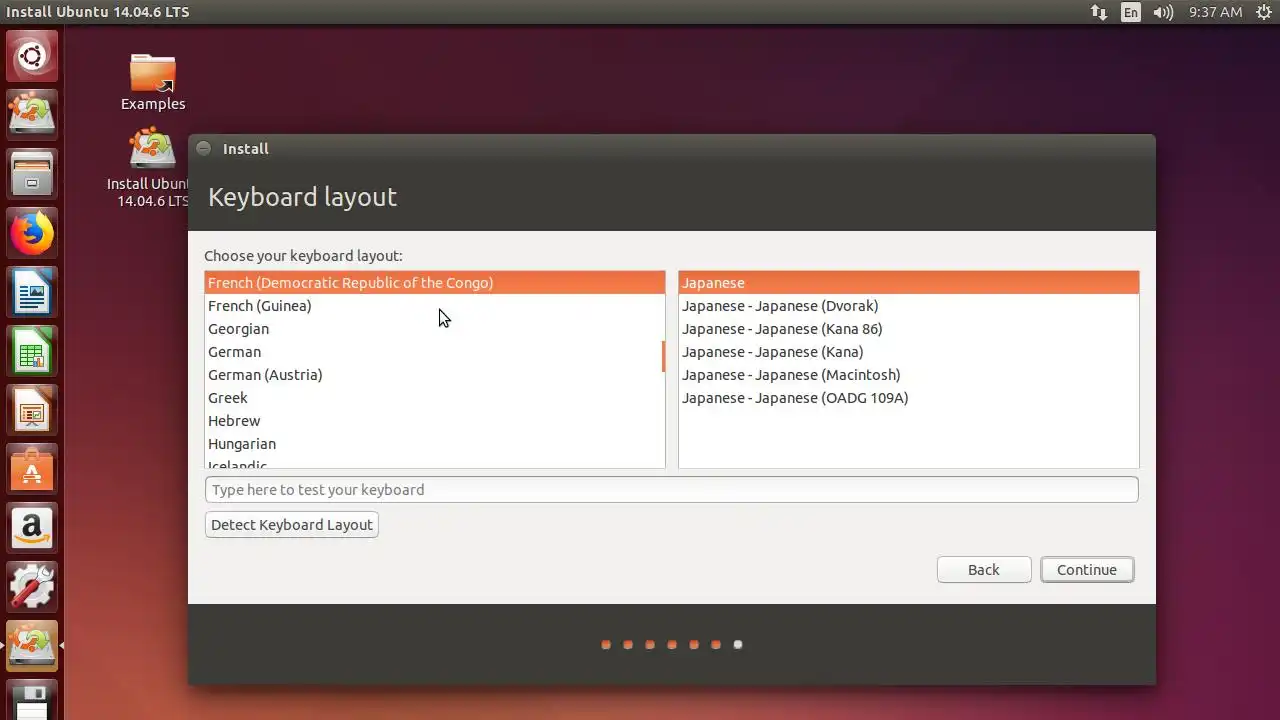Select Georgian keyboard layout
This screenshot has width=1280, height=720.
point(434,329)
